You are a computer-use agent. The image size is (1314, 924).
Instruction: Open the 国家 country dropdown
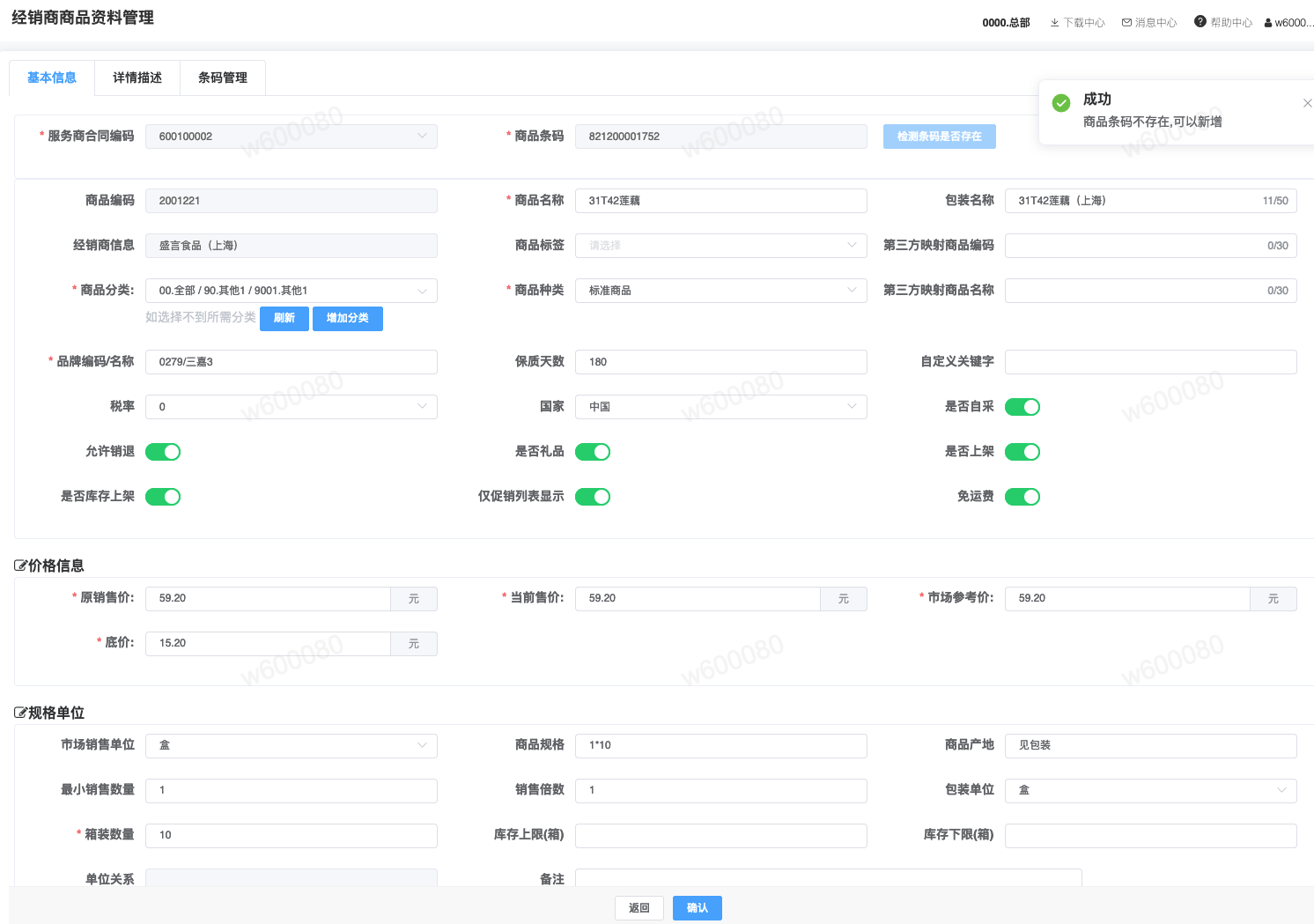[x=720, y=407]
